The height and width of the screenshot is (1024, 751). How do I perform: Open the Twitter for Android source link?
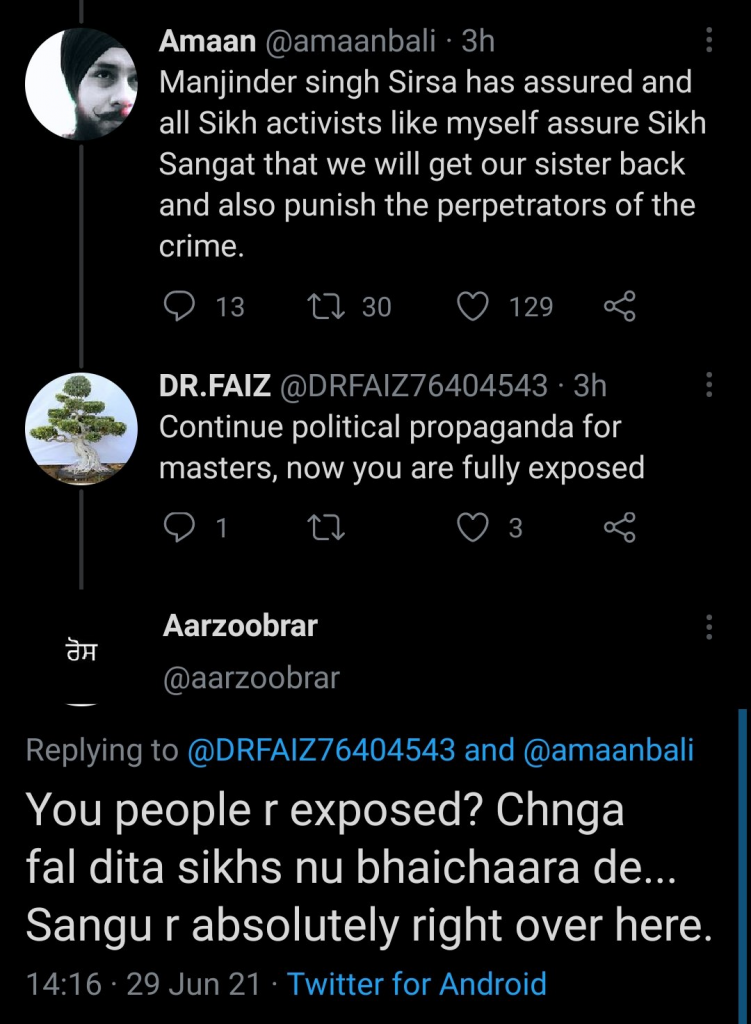click(x=417, y=983)
